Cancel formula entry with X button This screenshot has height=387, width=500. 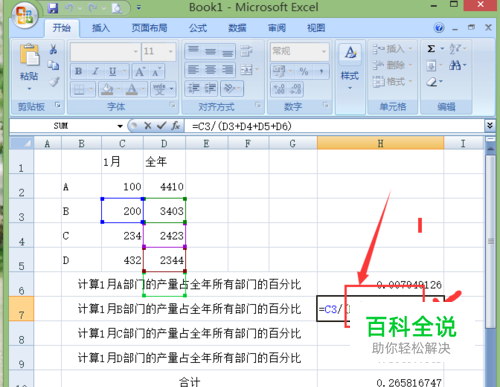[148, 126]
